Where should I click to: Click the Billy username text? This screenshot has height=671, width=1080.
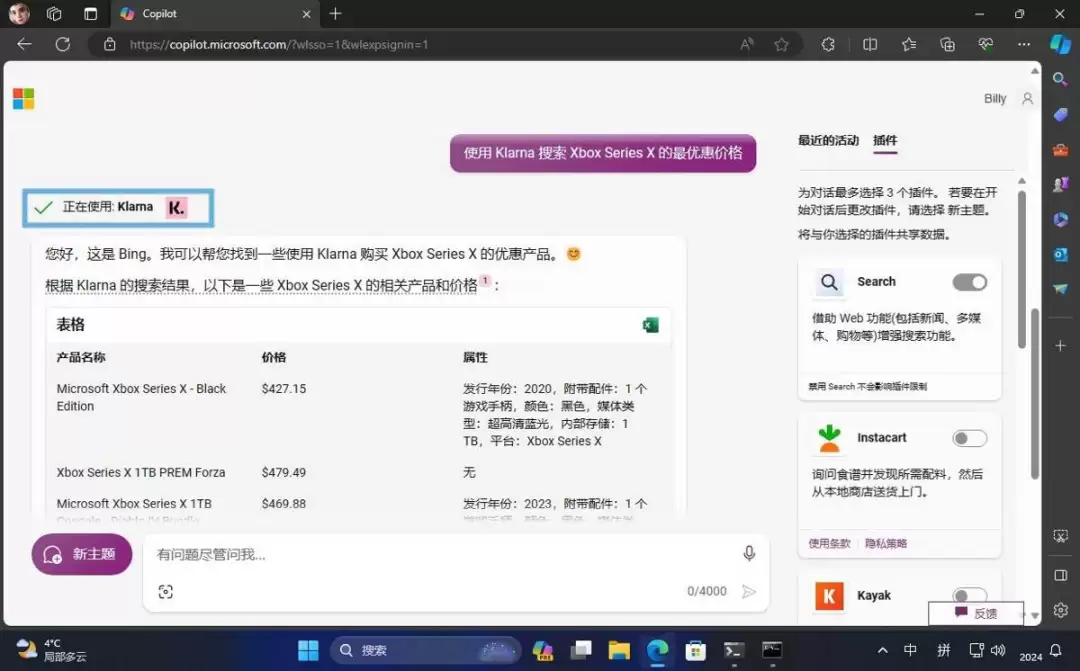pos(995,99)
